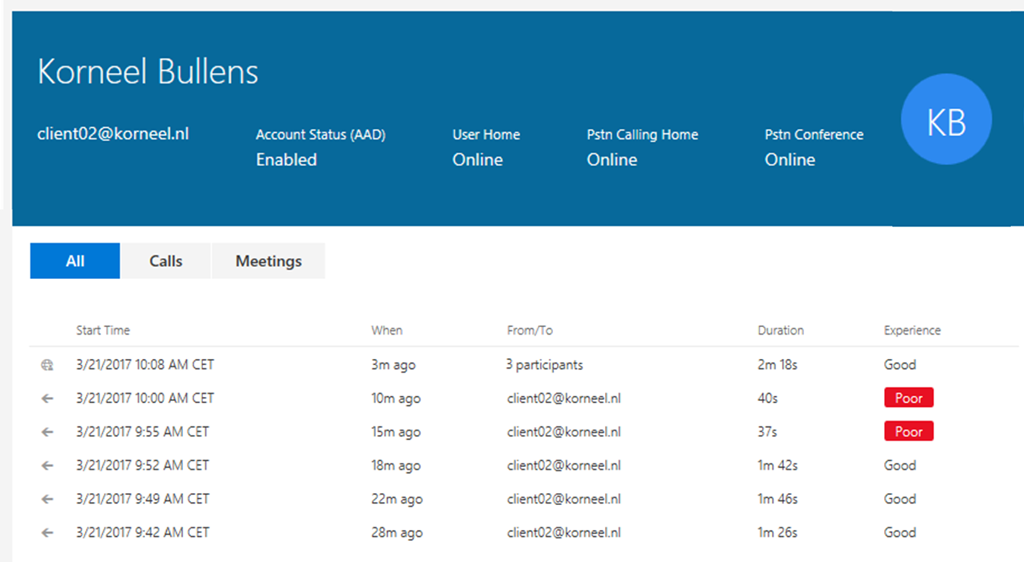1024x562 pixels.
Task: Switch to the Calls tab
Action: [166, 261]
